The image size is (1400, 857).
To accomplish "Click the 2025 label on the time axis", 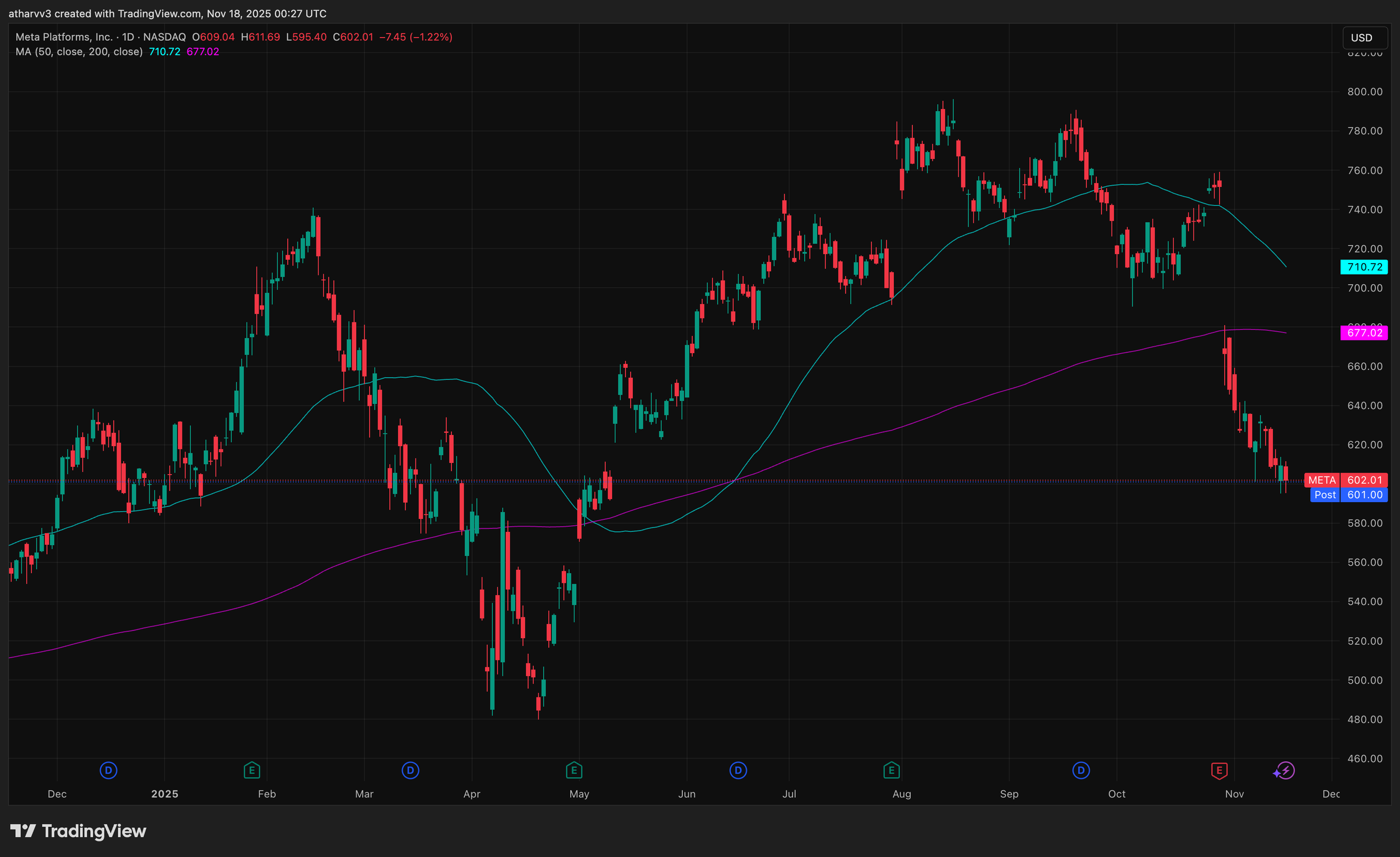I will (165, 794).
